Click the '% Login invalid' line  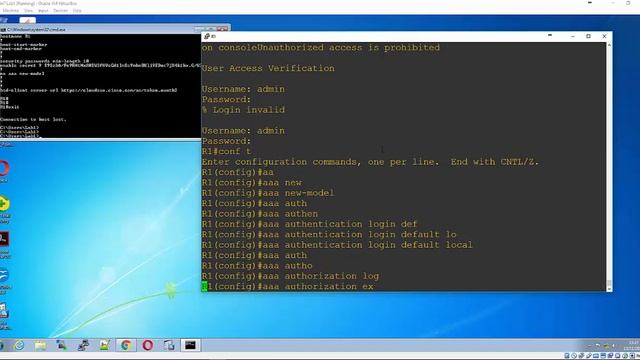click(243, 110)
